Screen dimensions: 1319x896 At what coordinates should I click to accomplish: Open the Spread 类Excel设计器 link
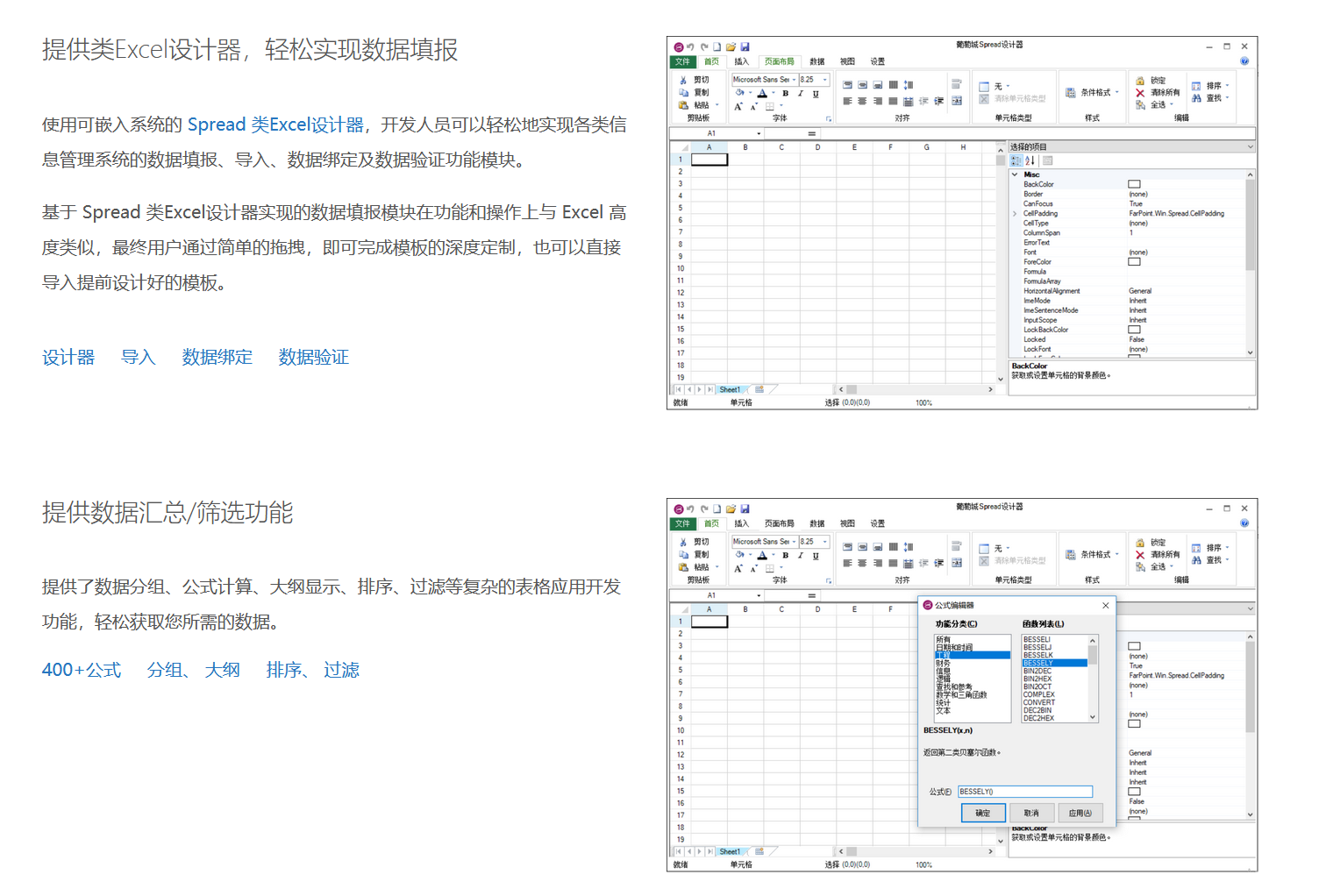coord(275,124)
